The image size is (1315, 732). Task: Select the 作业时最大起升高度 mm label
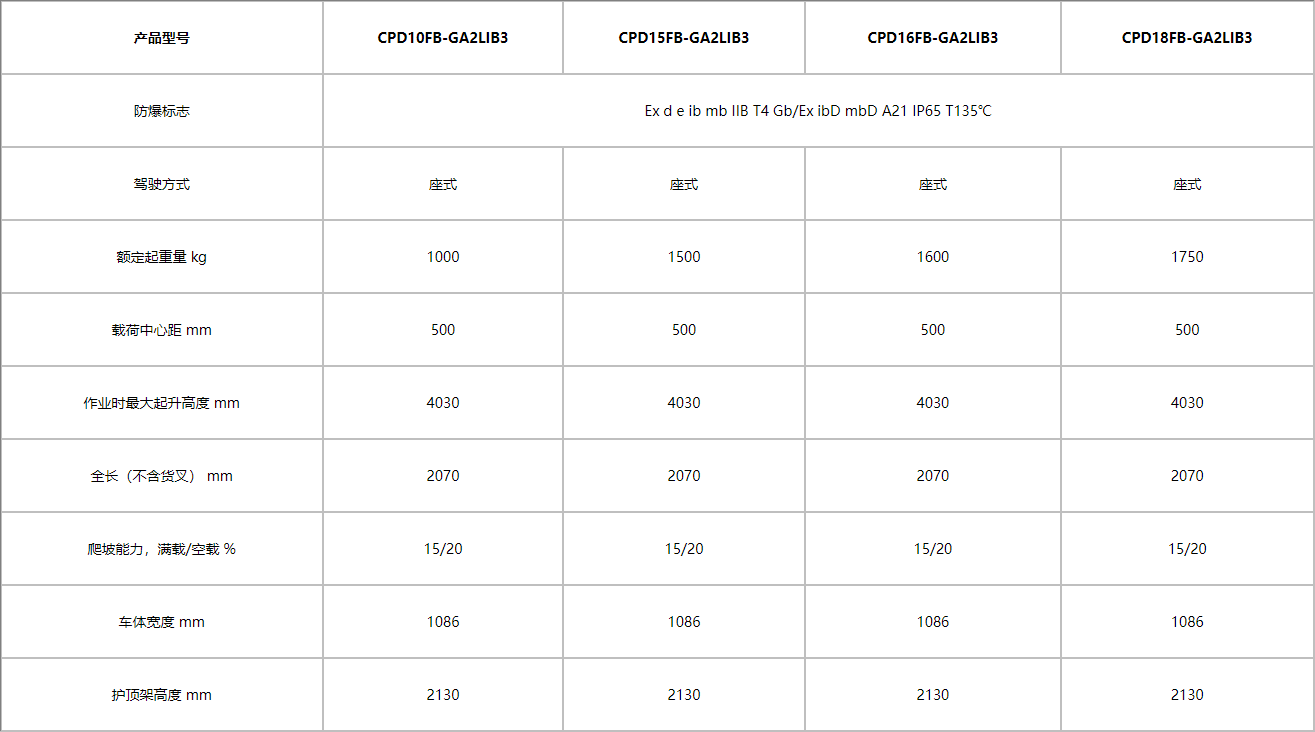coord(162,403)
